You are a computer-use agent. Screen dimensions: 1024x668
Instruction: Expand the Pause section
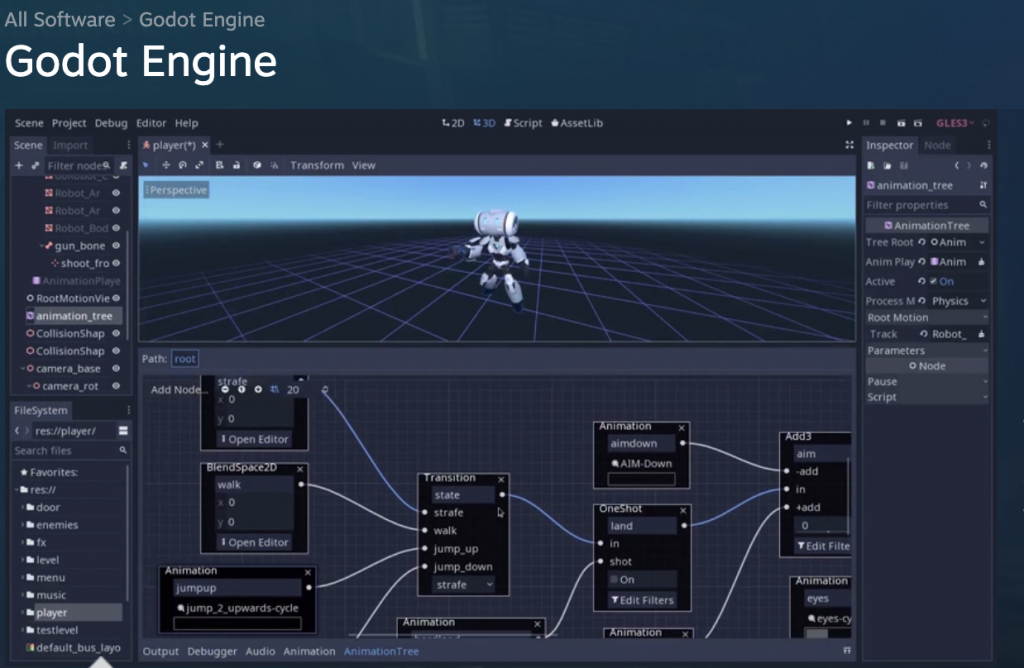coord(926,381)
